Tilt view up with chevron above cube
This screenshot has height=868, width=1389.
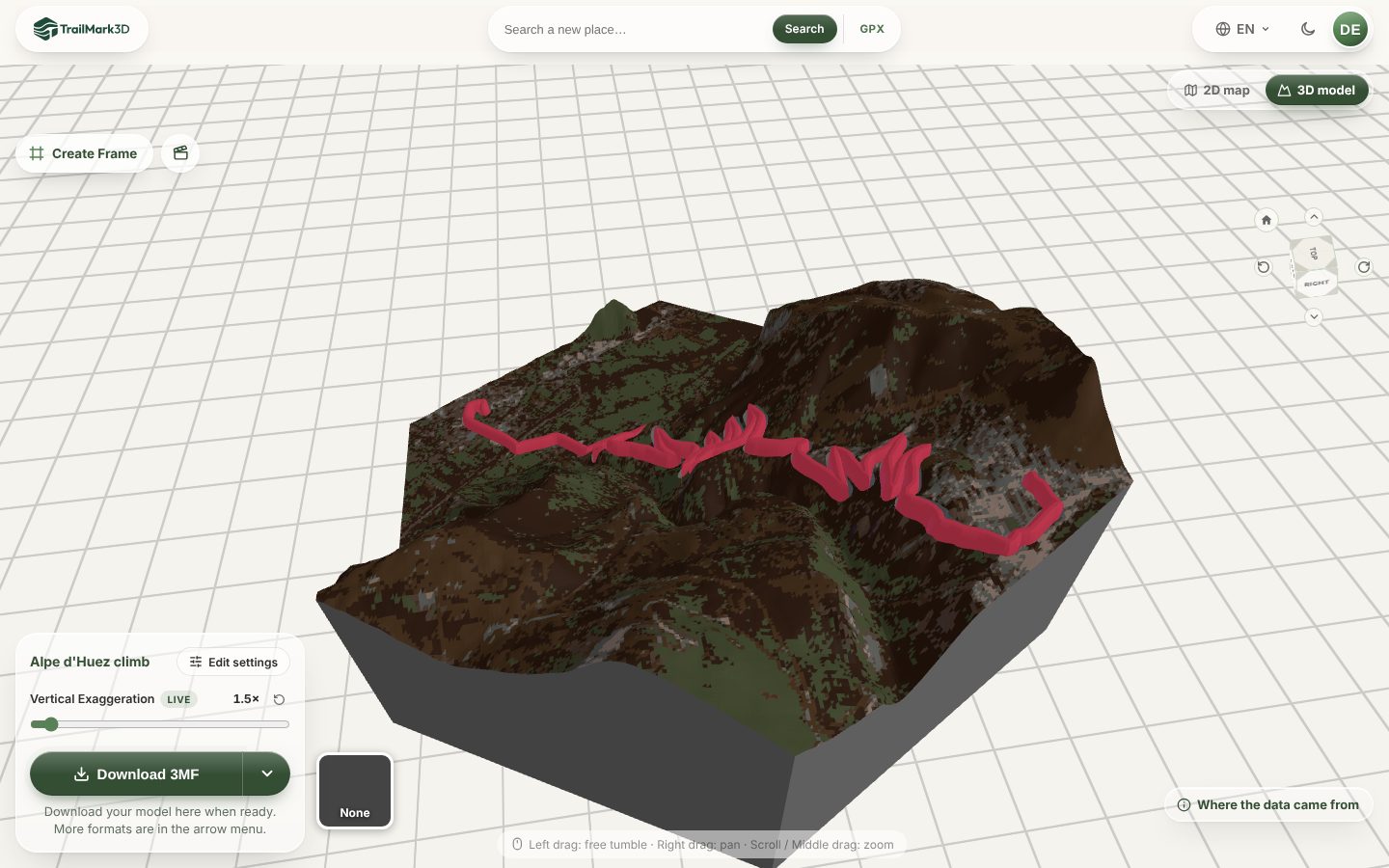click(1314, 217)
